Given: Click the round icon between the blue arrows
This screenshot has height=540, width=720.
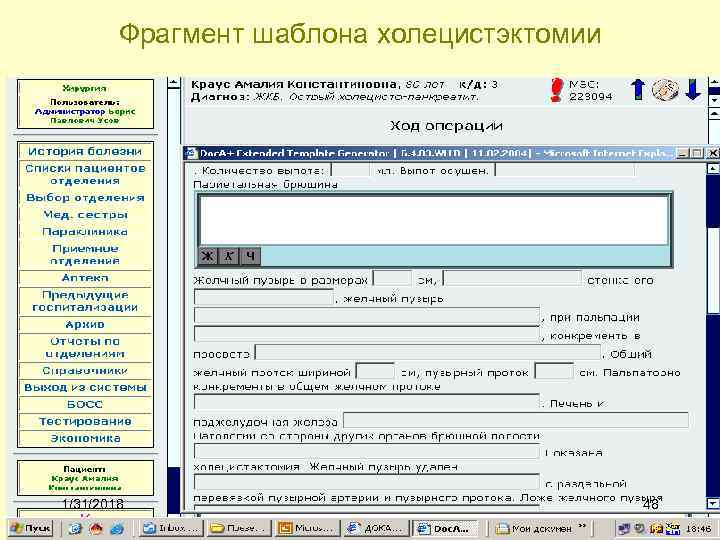Looking at the screenshot, I should pyautogui.click(x=665, y=90).
